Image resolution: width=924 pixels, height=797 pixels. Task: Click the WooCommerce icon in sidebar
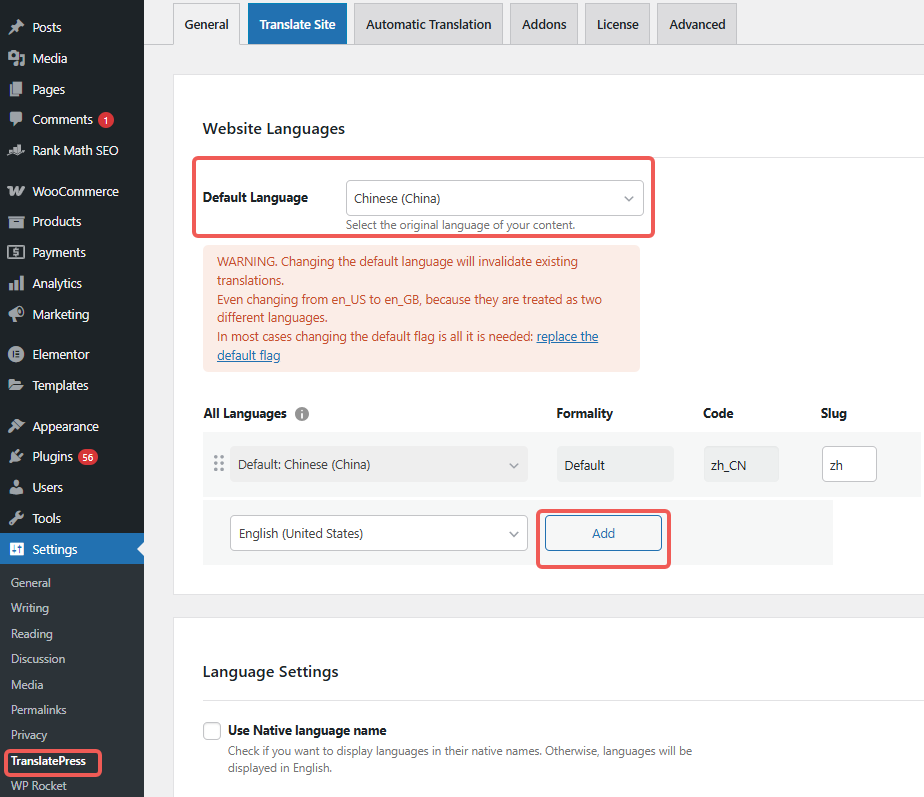point(16,191)
